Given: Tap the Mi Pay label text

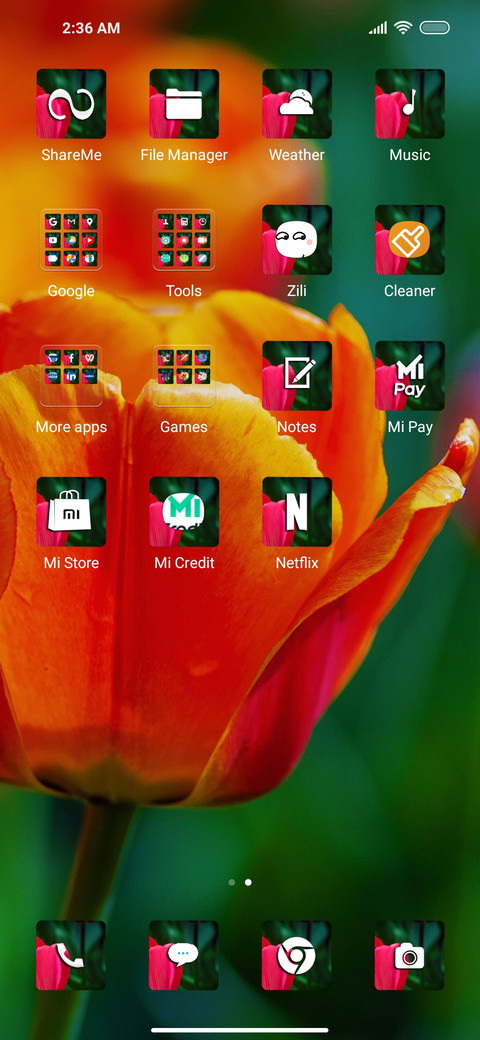Looking at the screenshot, I should (x=410, y=427).
